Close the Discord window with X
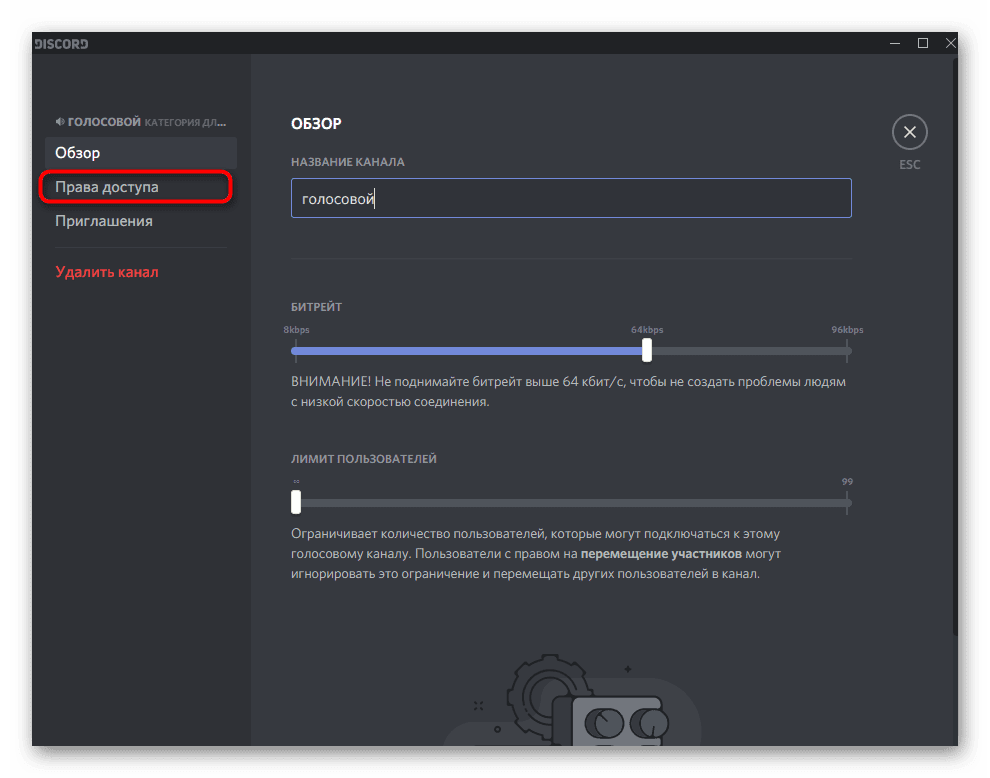Viewport: 990px width, 778px height. (x=950, y=43)
